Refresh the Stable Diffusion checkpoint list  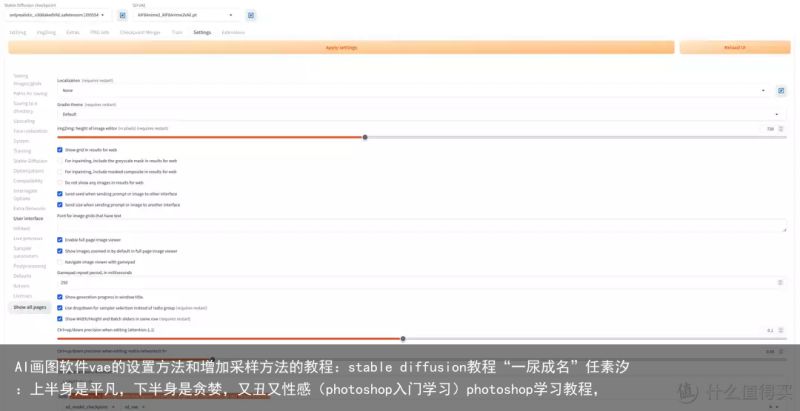122,15
